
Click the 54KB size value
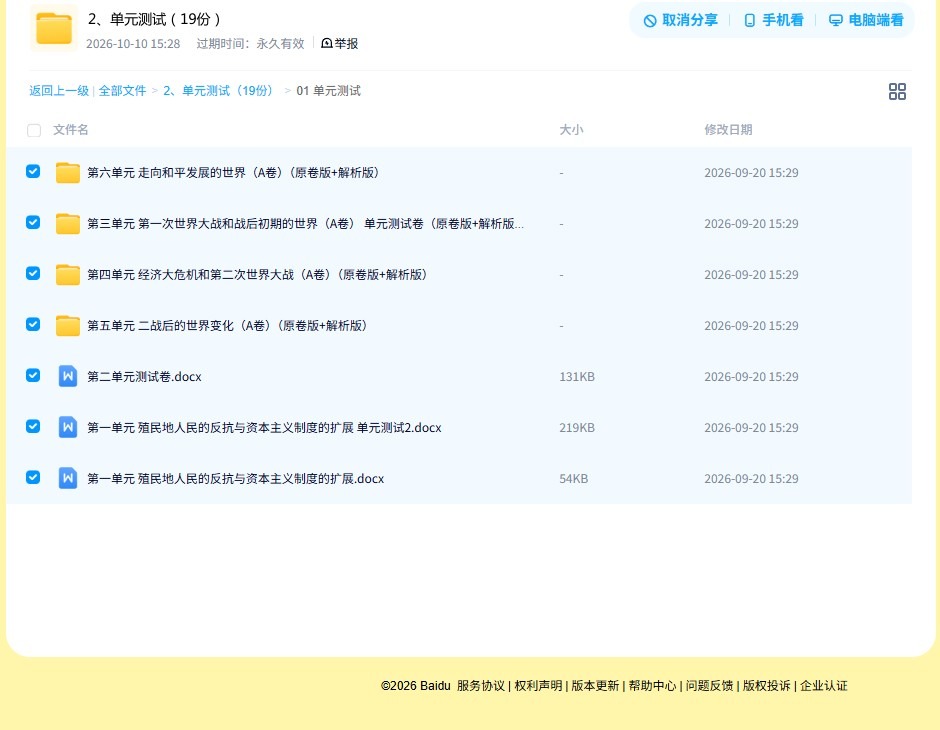pyautogui.click(x=573, y=478)
